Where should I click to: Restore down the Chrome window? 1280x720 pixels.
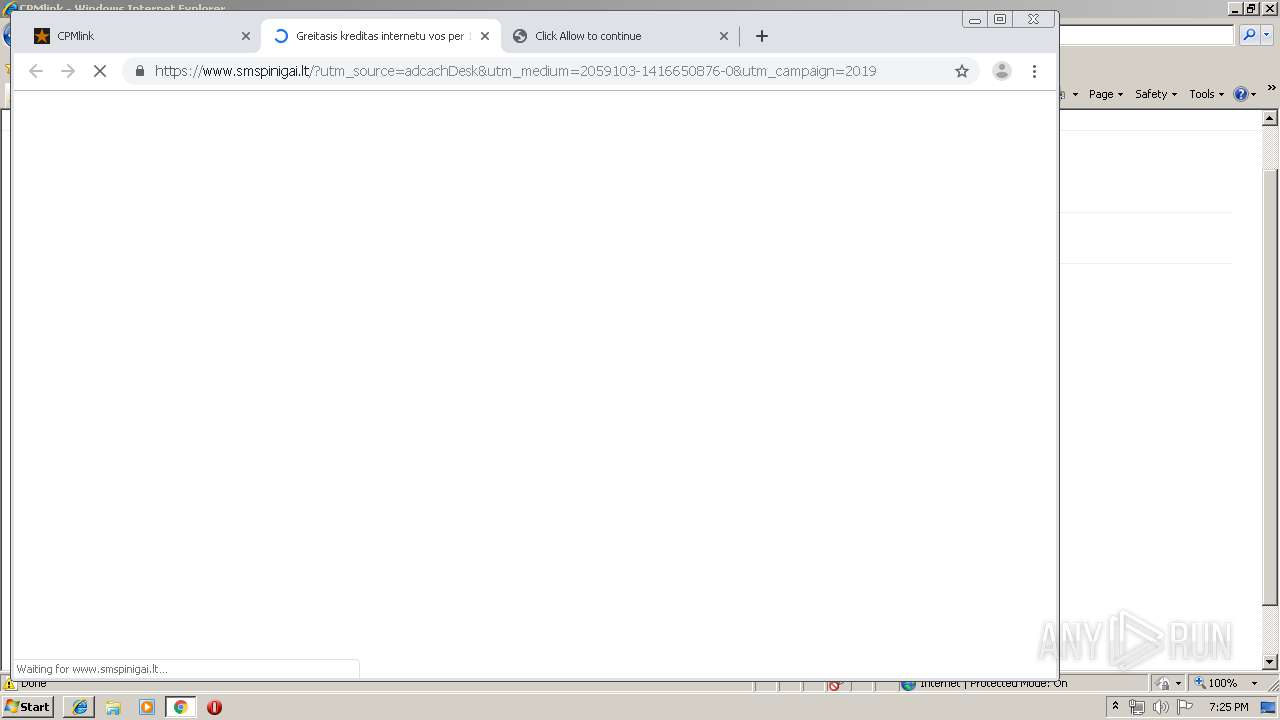click(1000, 19)
